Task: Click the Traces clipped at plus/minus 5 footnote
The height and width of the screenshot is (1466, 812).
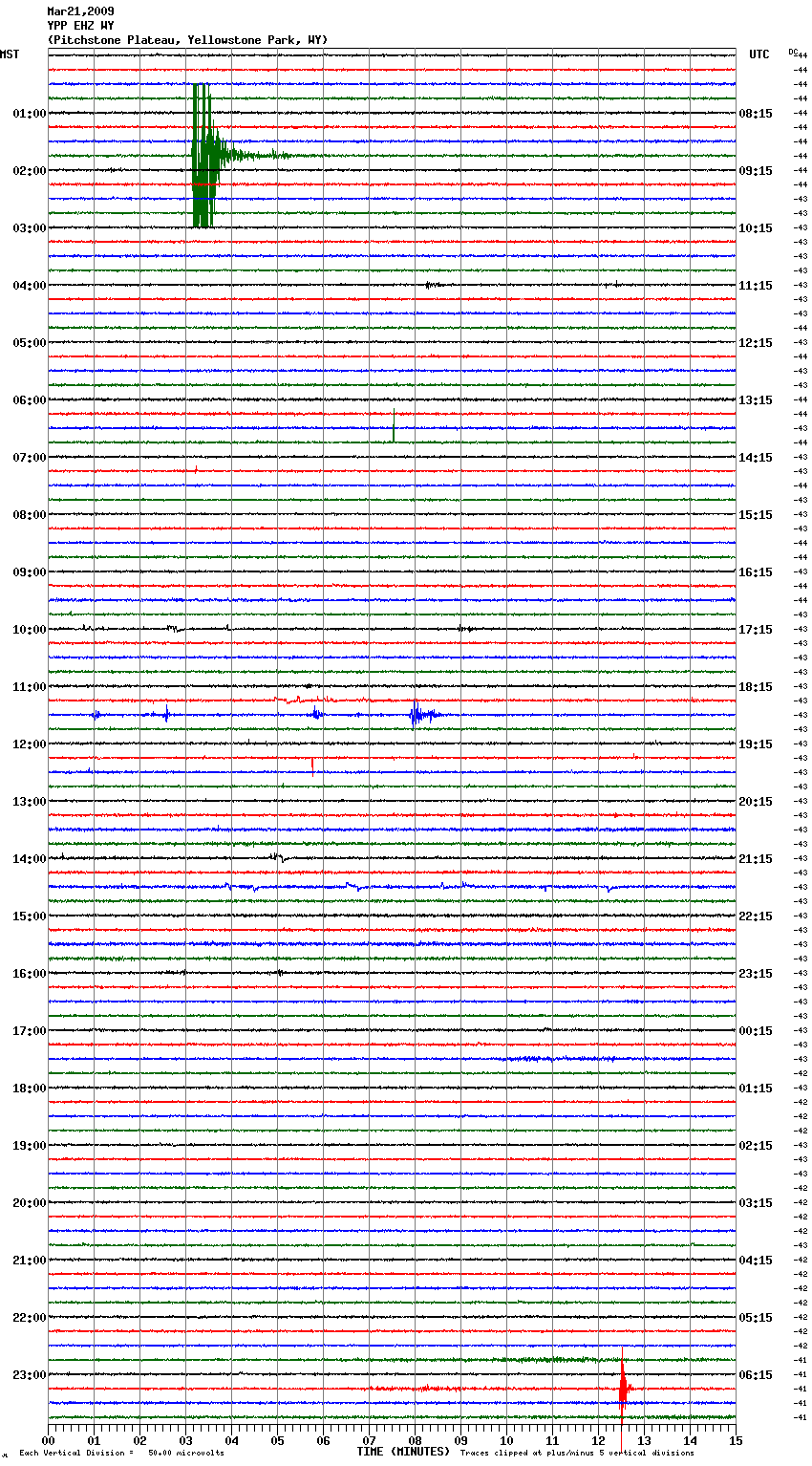Action: tap(577, 1453)
